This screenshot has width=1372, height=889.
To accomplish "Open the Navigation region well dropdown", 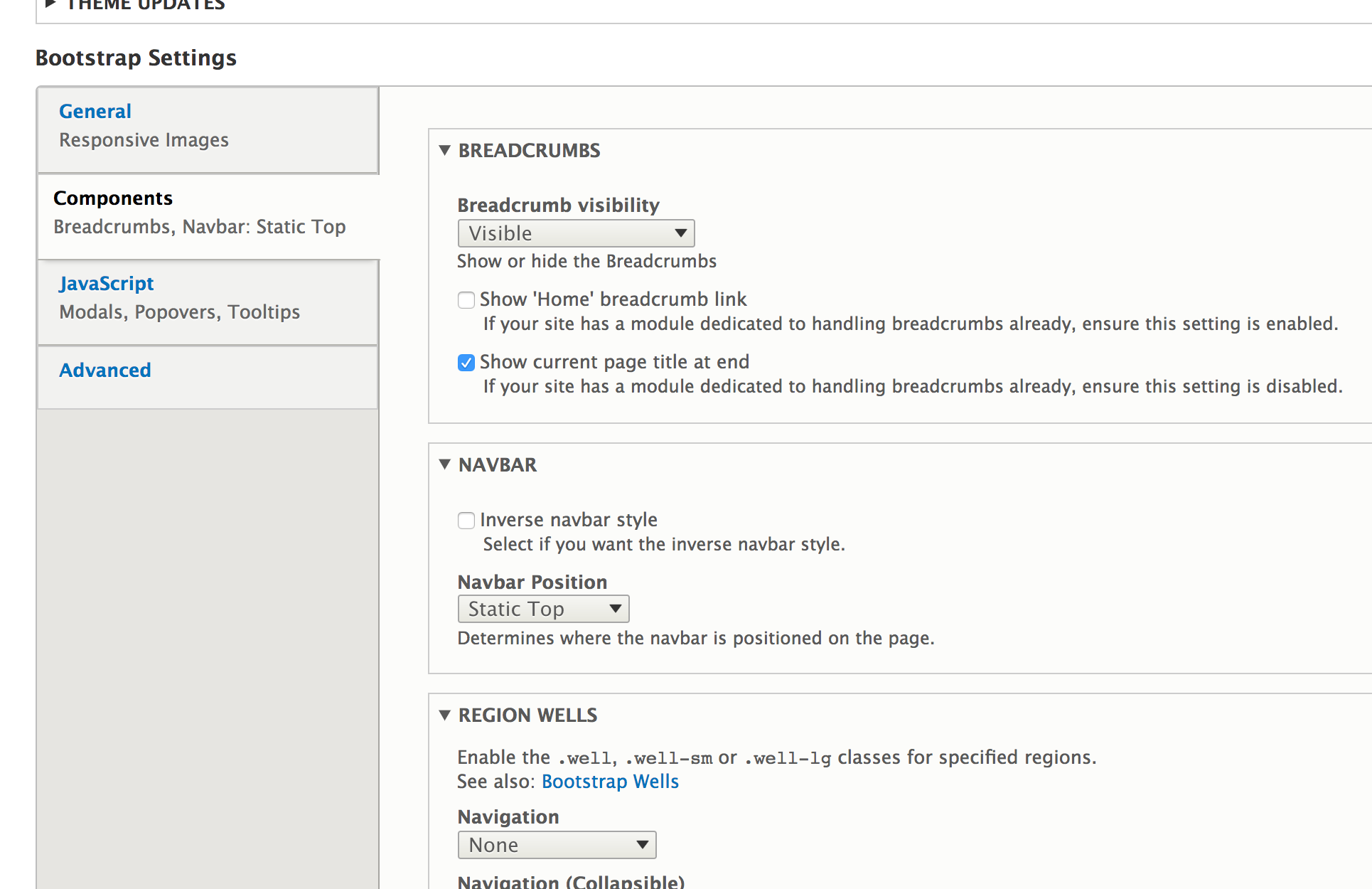I will pyautogui.click(x=557, y=845).
